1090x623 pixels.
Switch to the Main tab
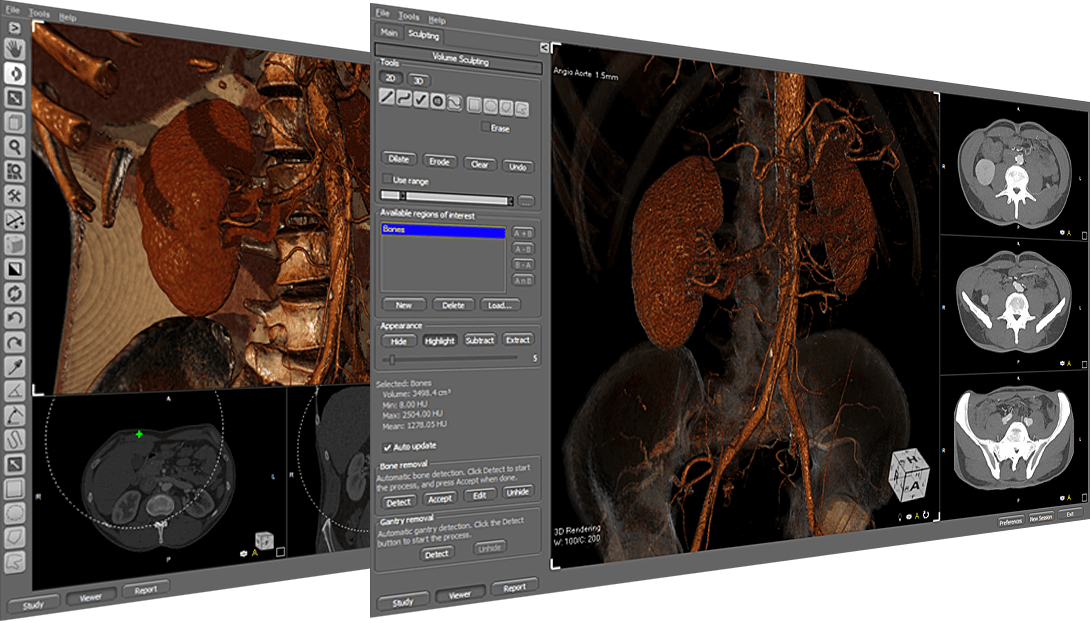[x=389, y=33]
